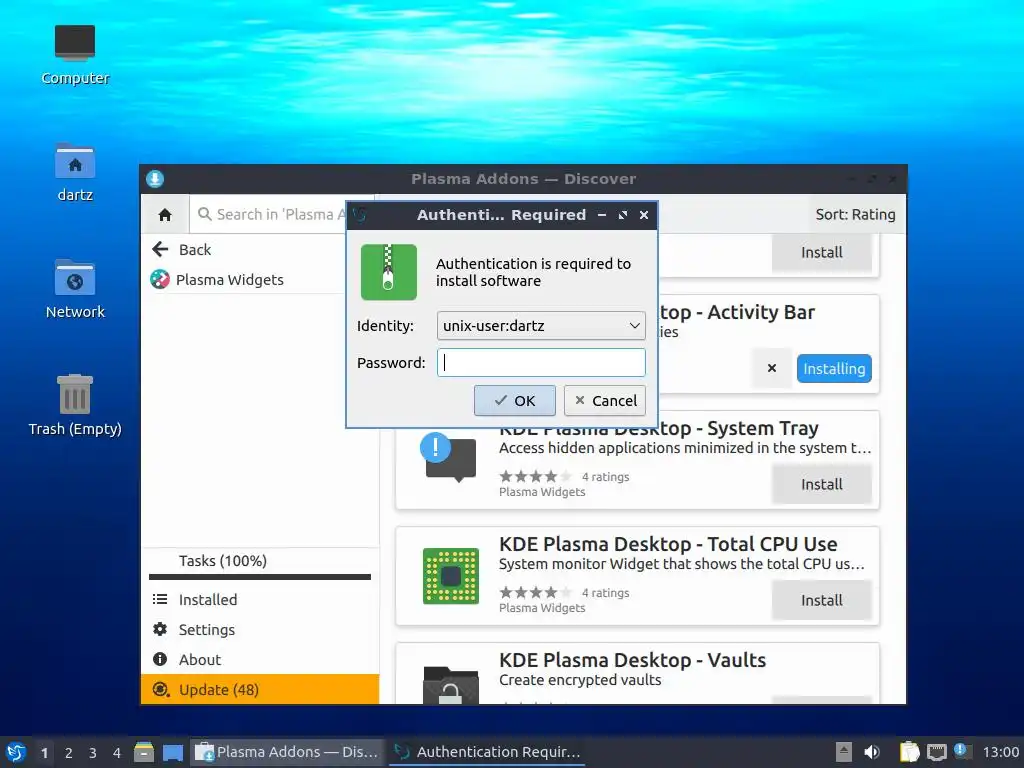
Task: Switch to virtual desktop 1
Action: tap(44, 753)
